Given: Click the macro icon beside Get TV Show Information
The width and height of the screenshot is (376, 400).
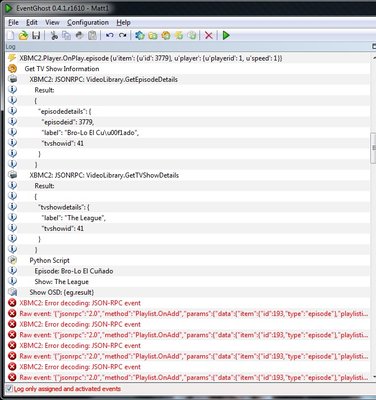Looking at the screenshot, I should click(x=12, y=69).
